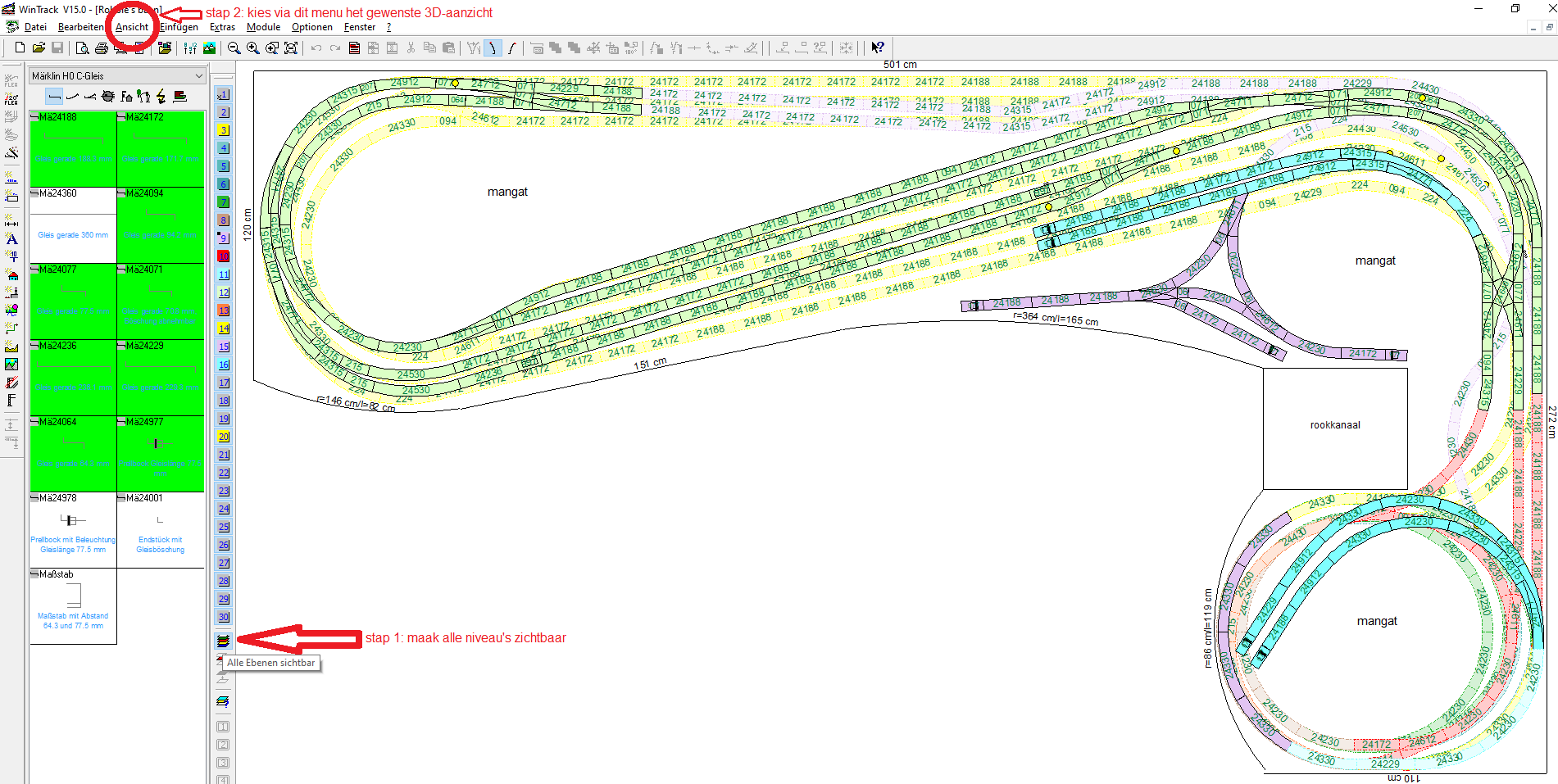
Task: Toggle level 14 yellow button
Action: point(223,329)
